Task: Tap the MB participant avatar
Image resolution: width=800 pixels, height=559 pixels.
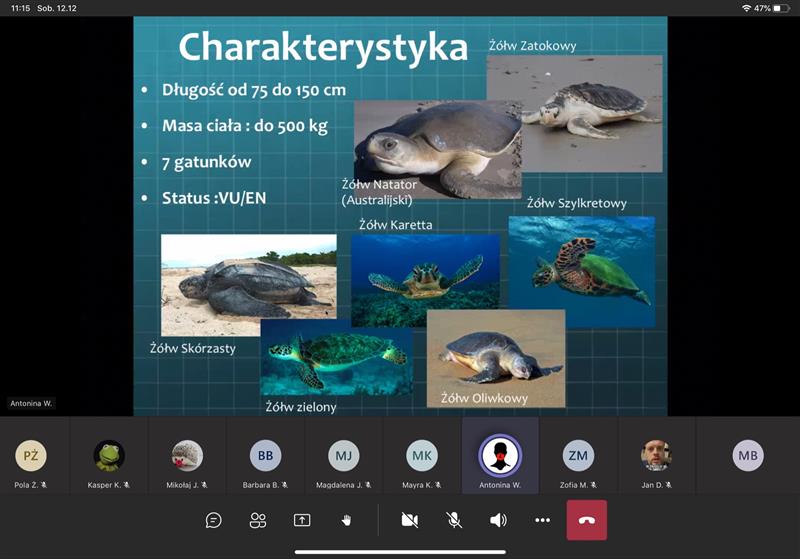Action: (747, 456)
